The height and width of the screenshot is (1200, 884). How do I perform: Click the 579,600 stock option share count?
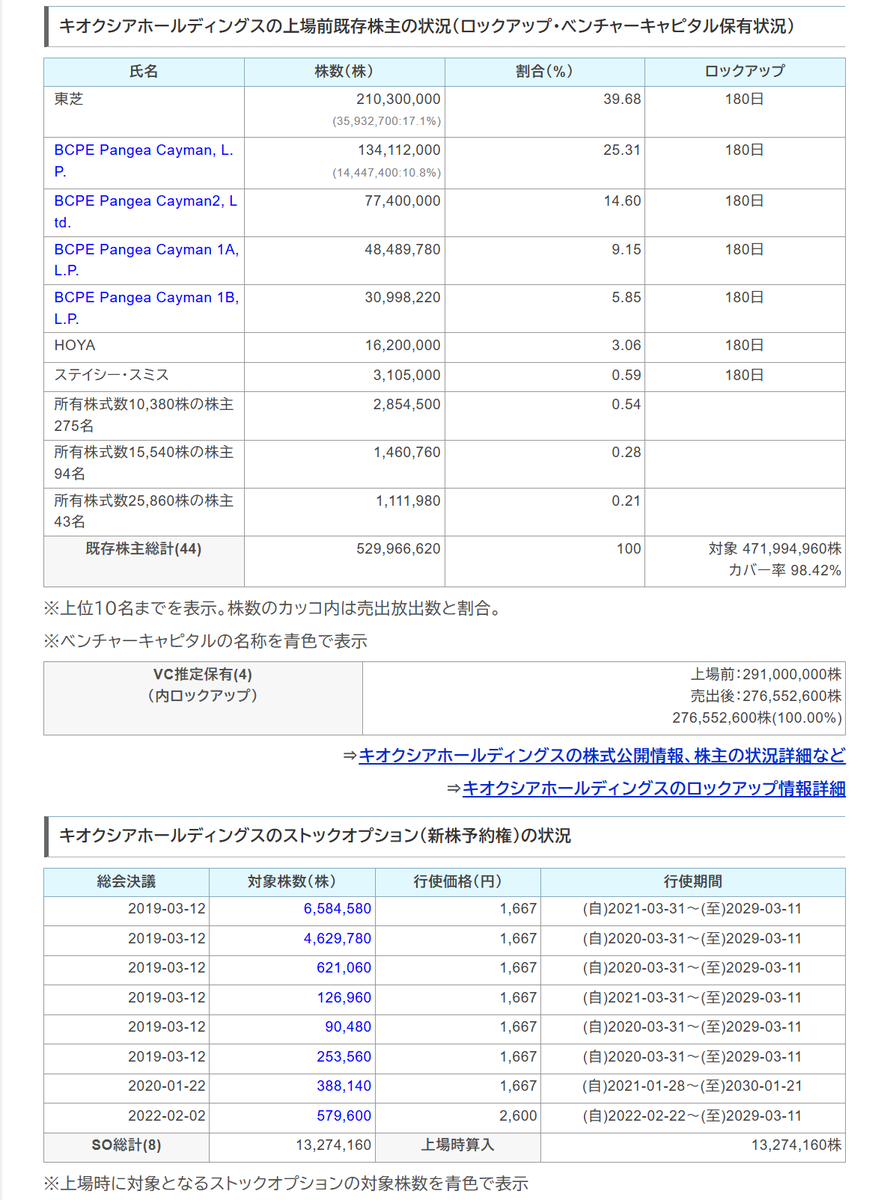(345, 1115)
